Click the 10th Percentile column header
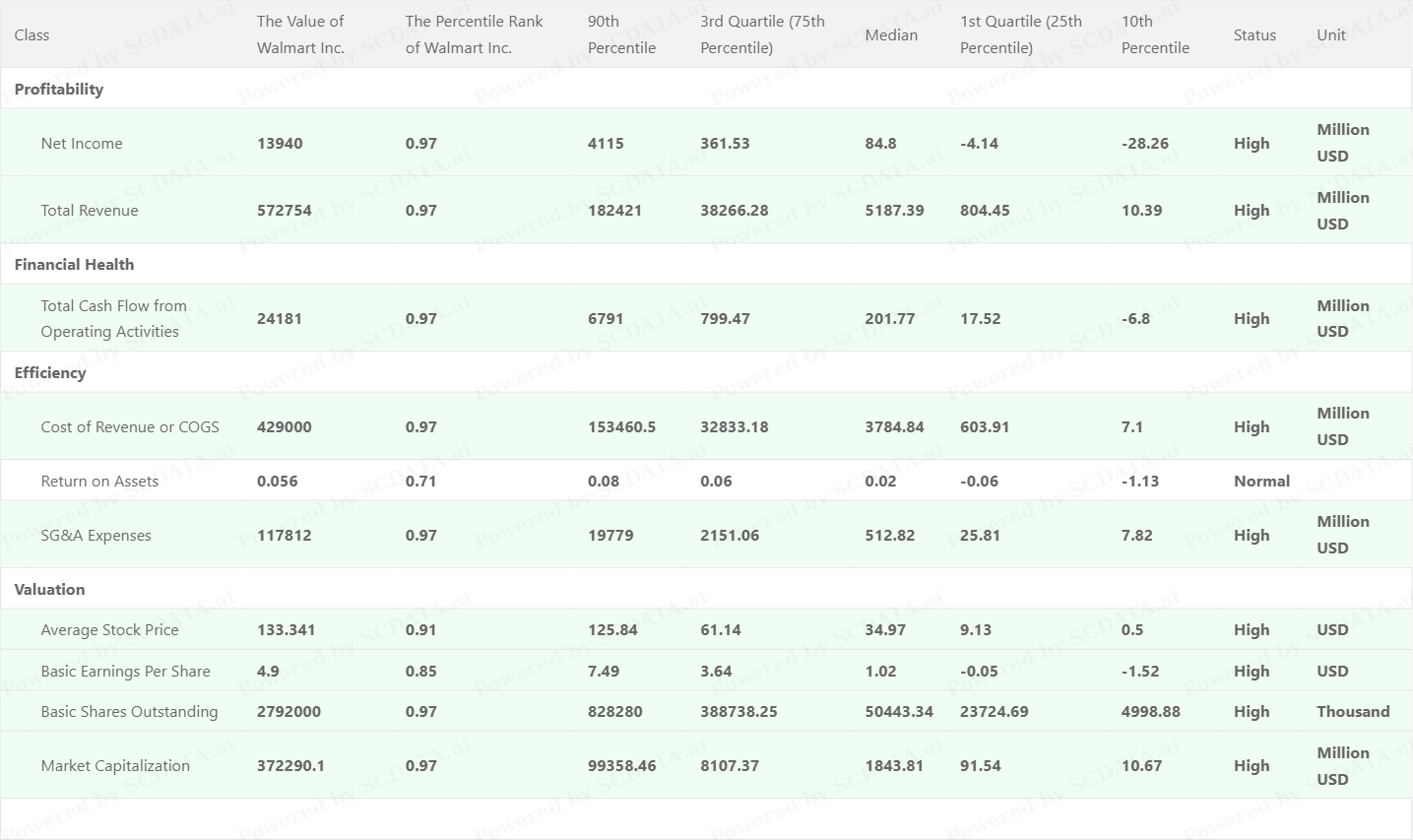This screenshot has height=840, width=1413. point(1155,34)
